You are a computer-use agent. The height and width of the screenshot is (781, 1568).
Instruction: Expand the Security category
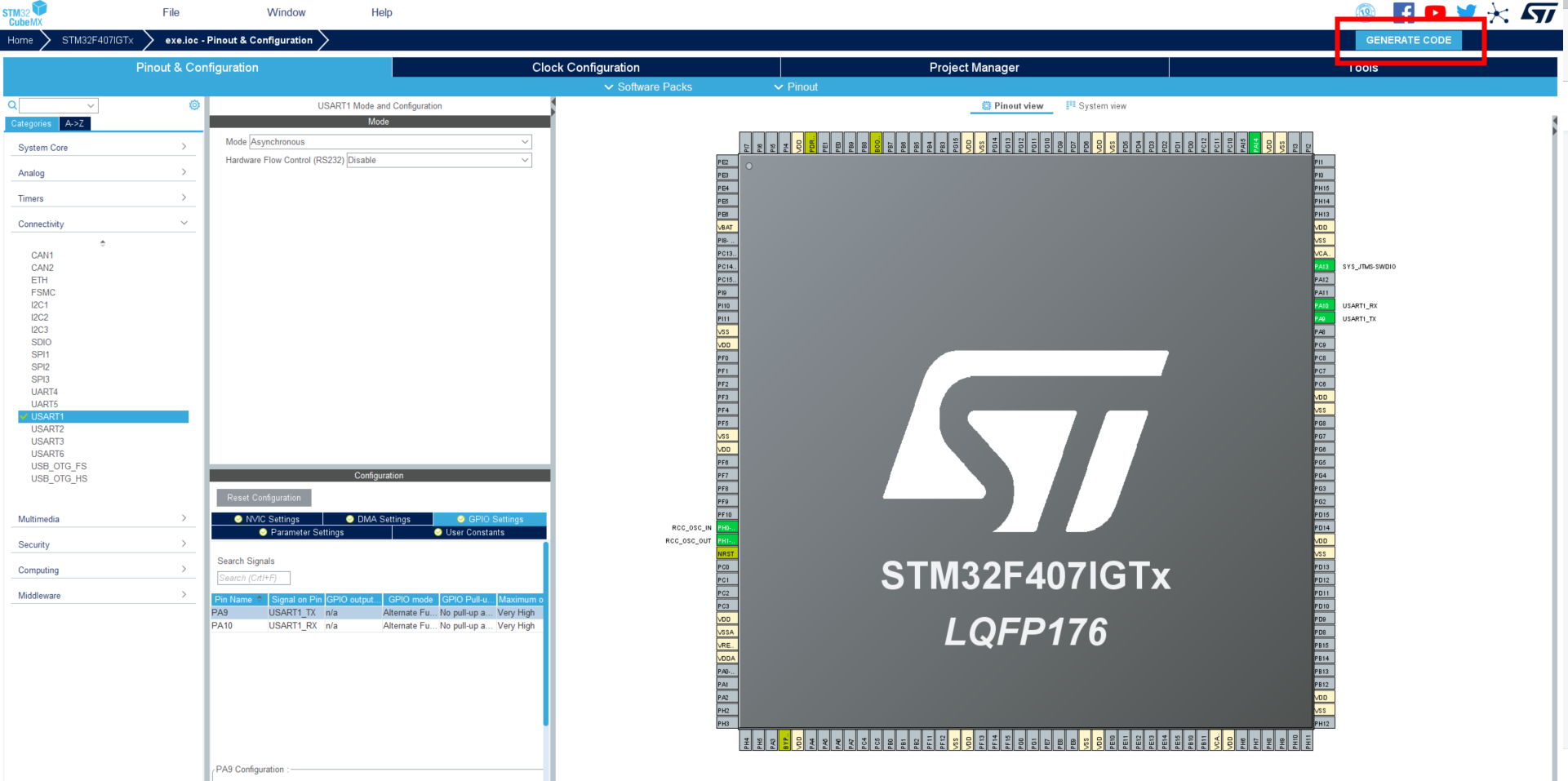click(x=103, y=544)
